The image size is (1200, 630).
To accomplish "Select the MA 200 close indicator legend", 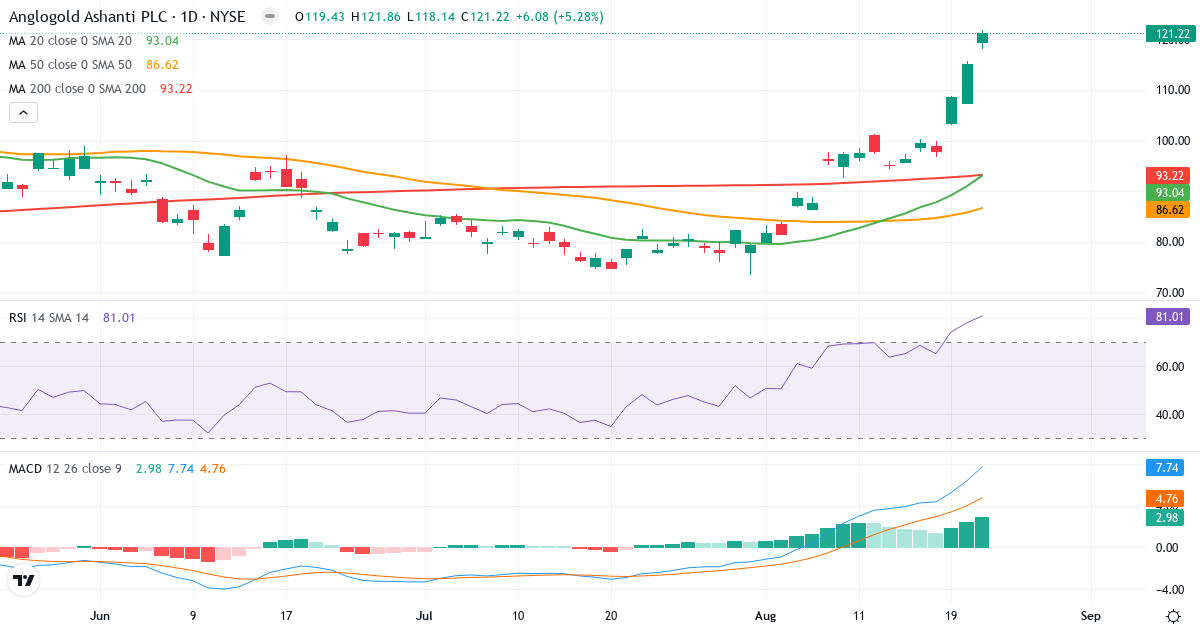I will coord(77,89).
